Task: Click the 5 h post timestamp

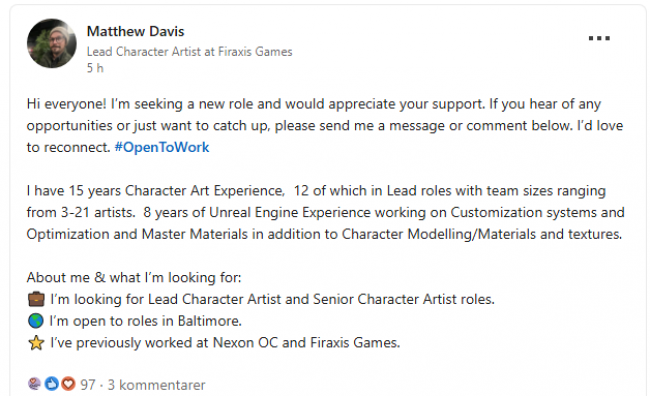Action: pos(95,68)
